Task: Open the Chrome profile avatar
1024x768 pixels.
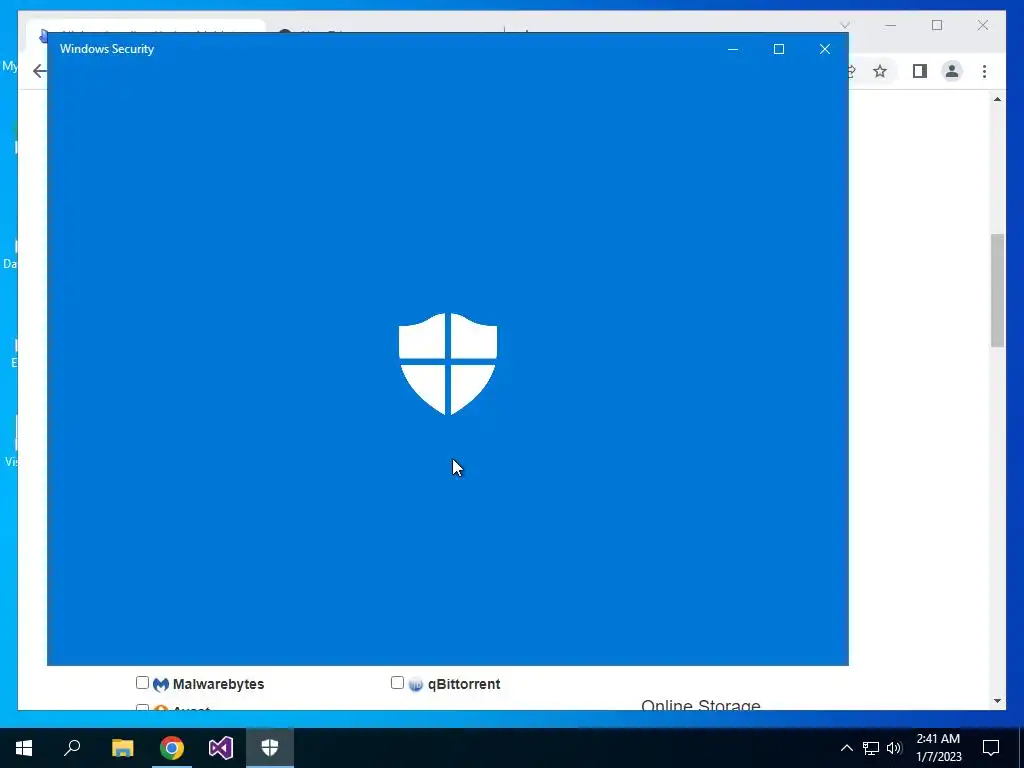Action: pos(952,71)
